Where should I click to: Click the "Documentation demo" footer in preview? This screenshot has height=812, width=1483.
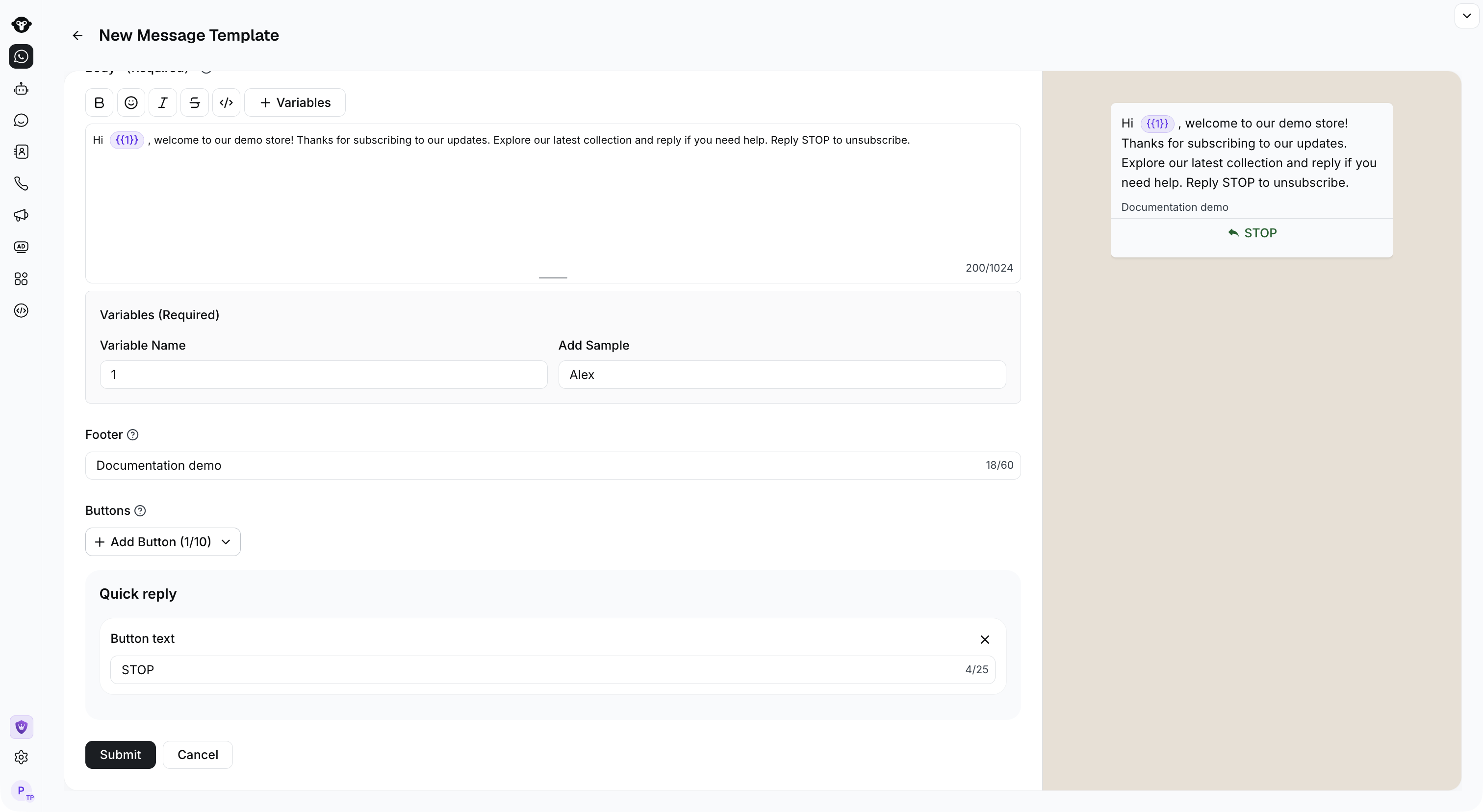click(x=1175, y=207)
